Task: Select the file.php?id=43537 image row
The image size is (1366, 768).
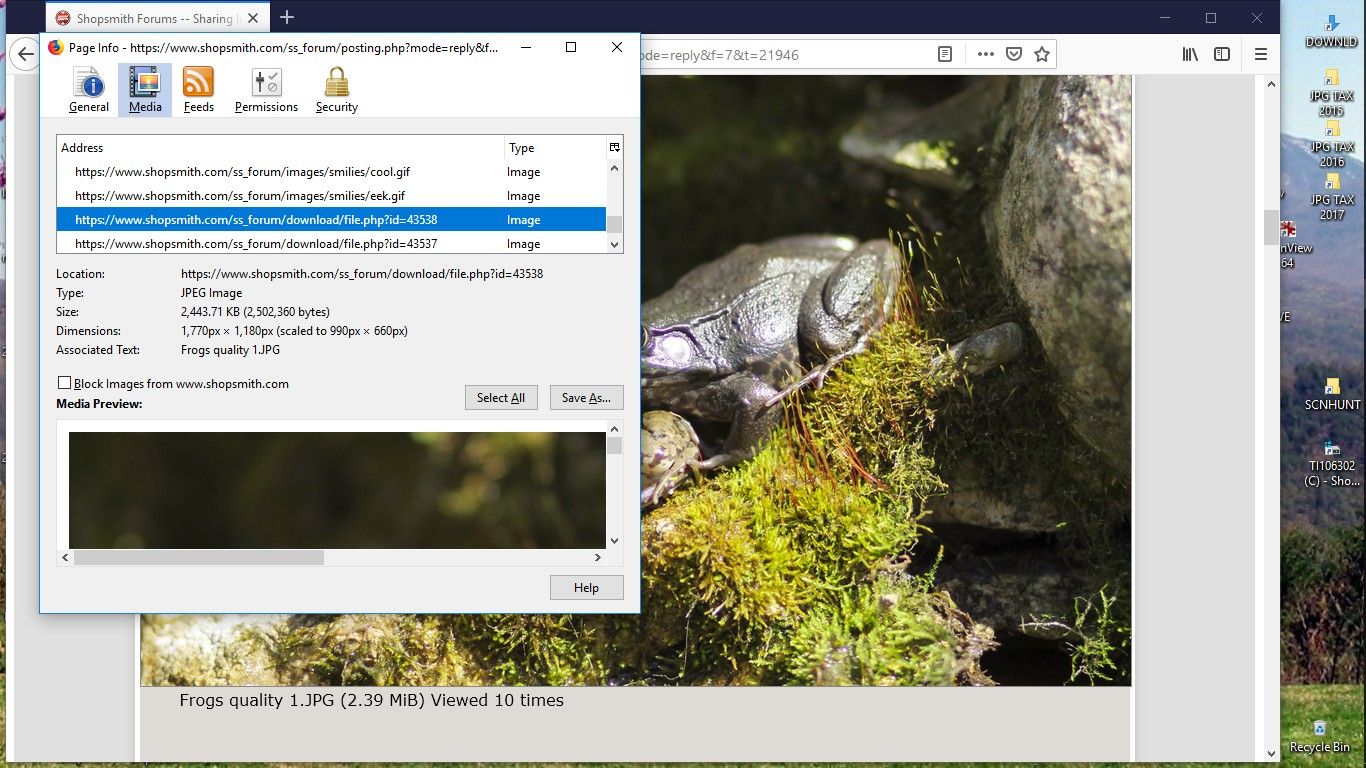Action: (331, 243)
